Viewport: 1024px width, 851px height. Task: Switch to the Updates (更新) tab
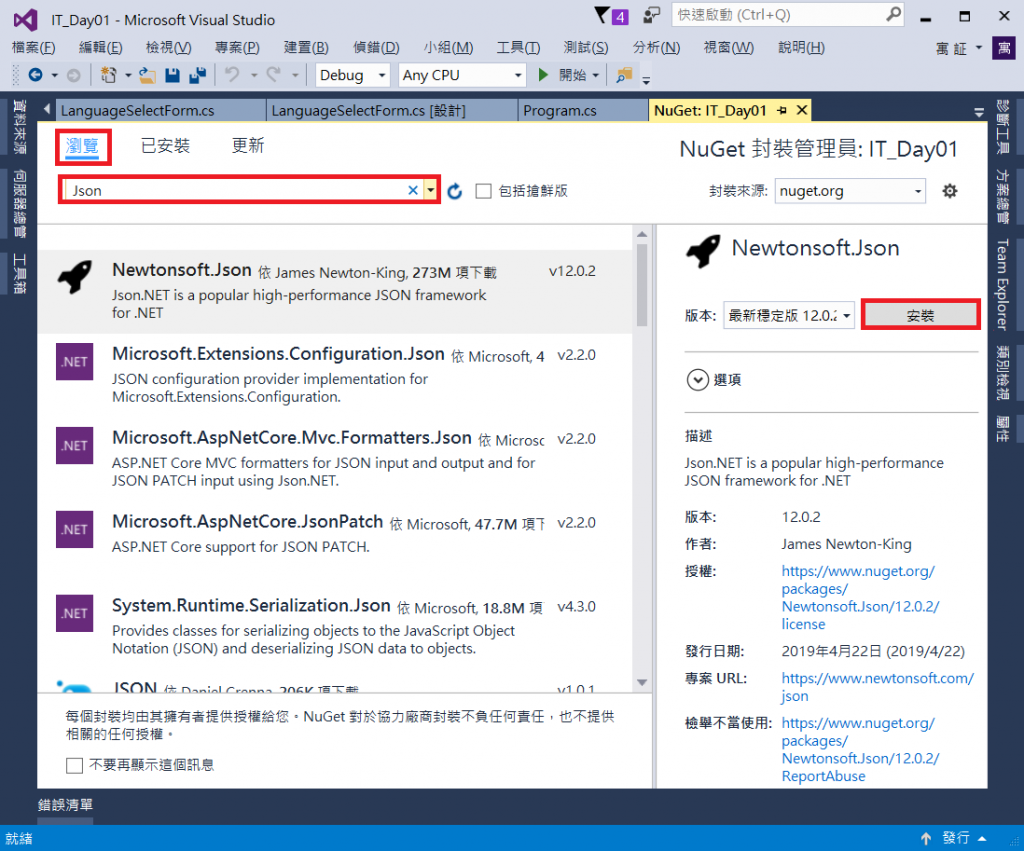(248, 145)
